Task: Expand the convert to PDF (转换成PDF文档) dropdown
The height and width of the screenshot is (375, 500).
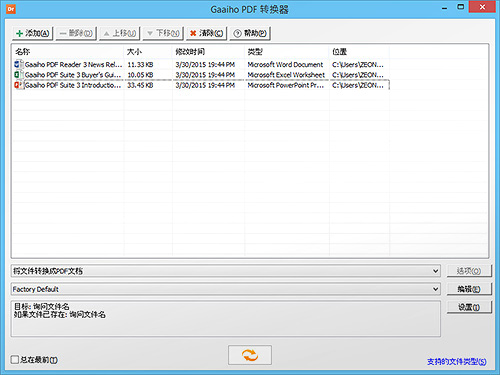Action: tap(225, 271)
